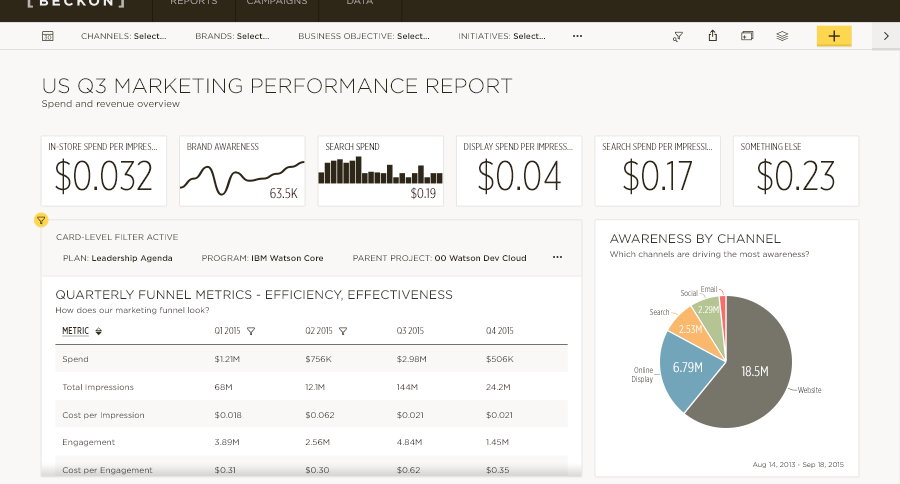Click the Q2 2015 column header label
Image resolution: width=900 pixels, height=484 pixels.
(319, 331)
